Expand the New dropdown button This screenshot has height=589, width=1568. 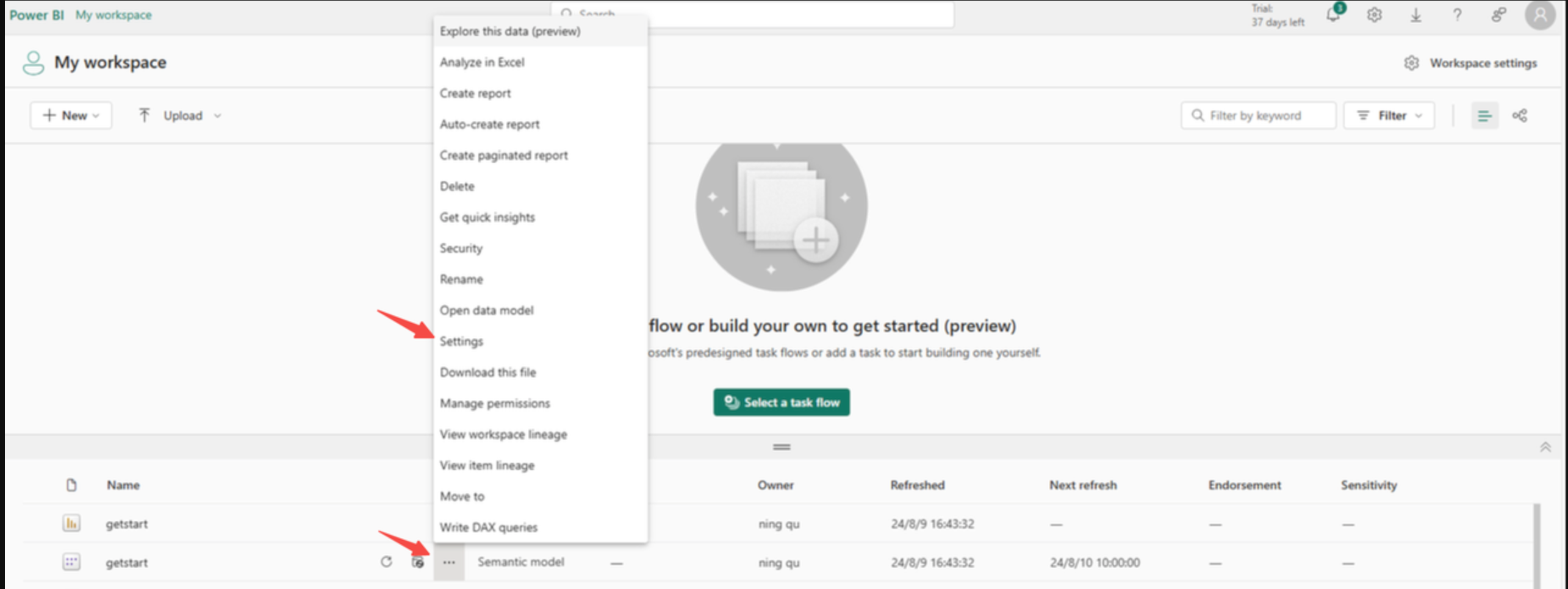[x=71, y=115]
